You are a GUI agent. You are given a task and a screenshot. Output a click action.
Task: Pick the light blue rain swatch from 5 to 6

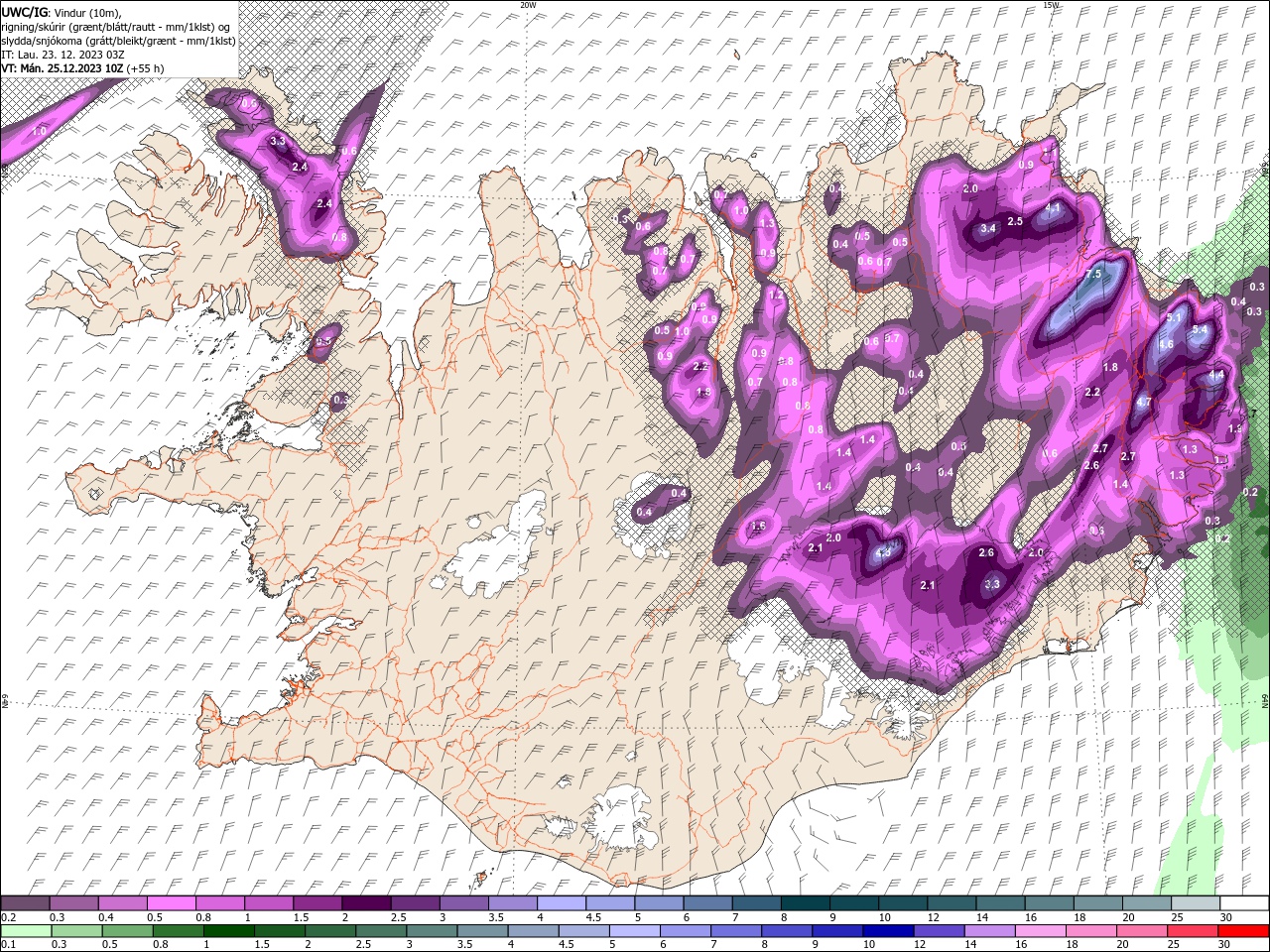coord(634,930)
